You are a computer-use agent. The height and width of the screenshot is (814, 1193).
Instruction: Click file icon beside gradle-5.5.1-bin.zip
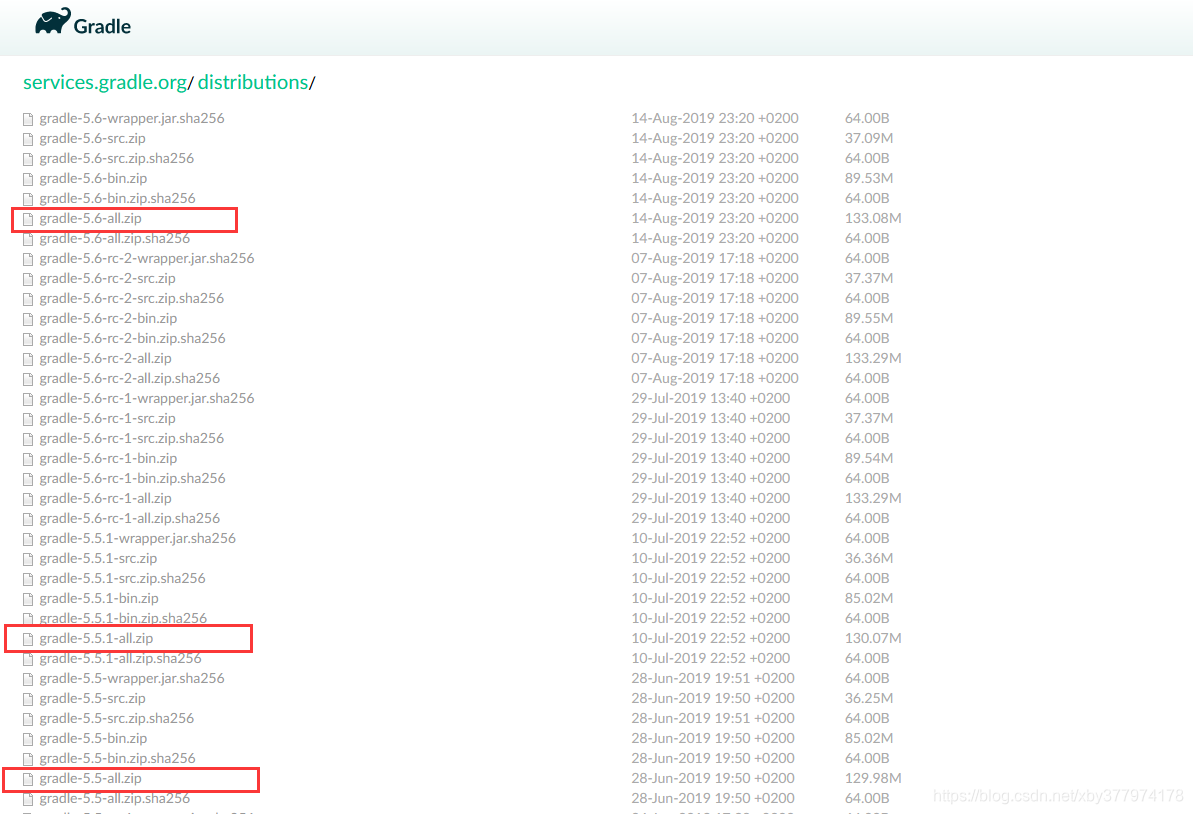click(x=28, y=599)
